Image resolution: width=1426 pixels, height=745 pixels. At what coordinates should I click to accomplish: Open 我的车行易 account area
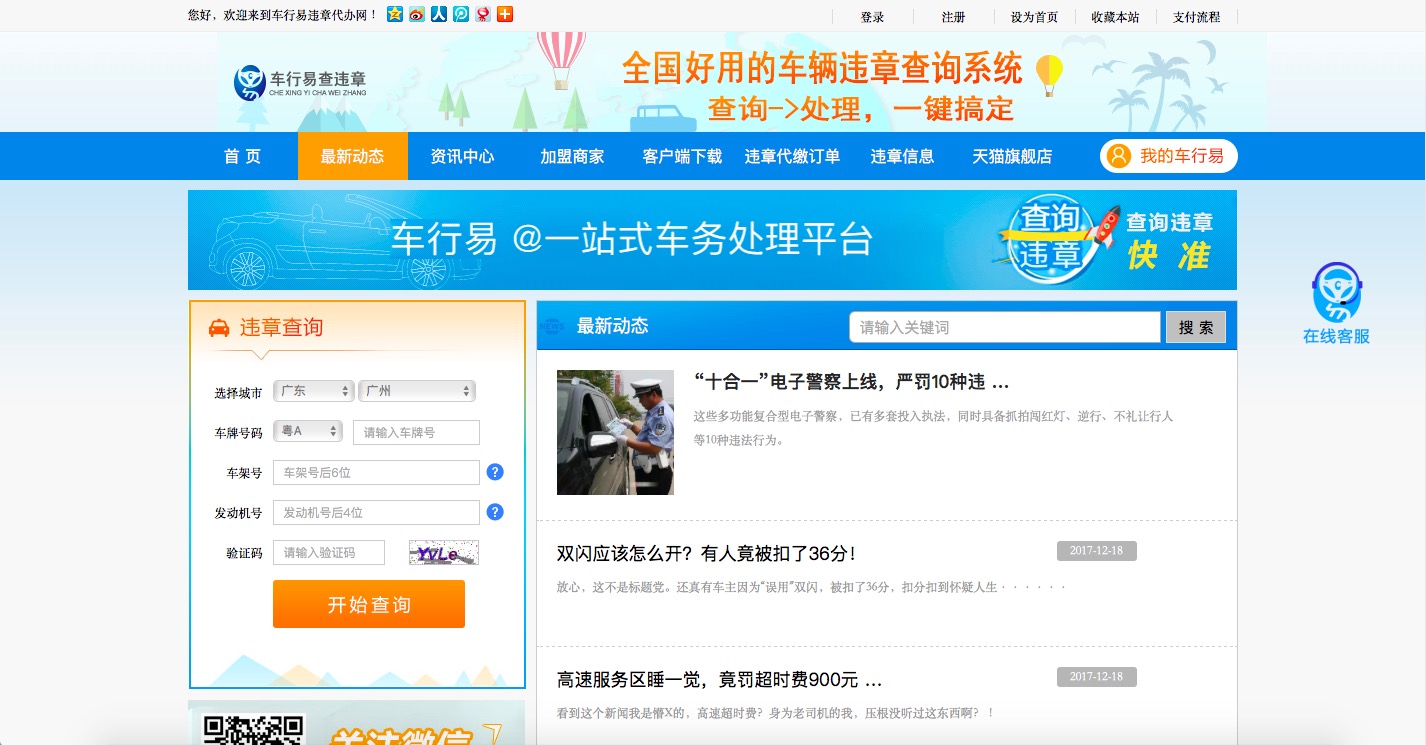tap(1168, 156)
